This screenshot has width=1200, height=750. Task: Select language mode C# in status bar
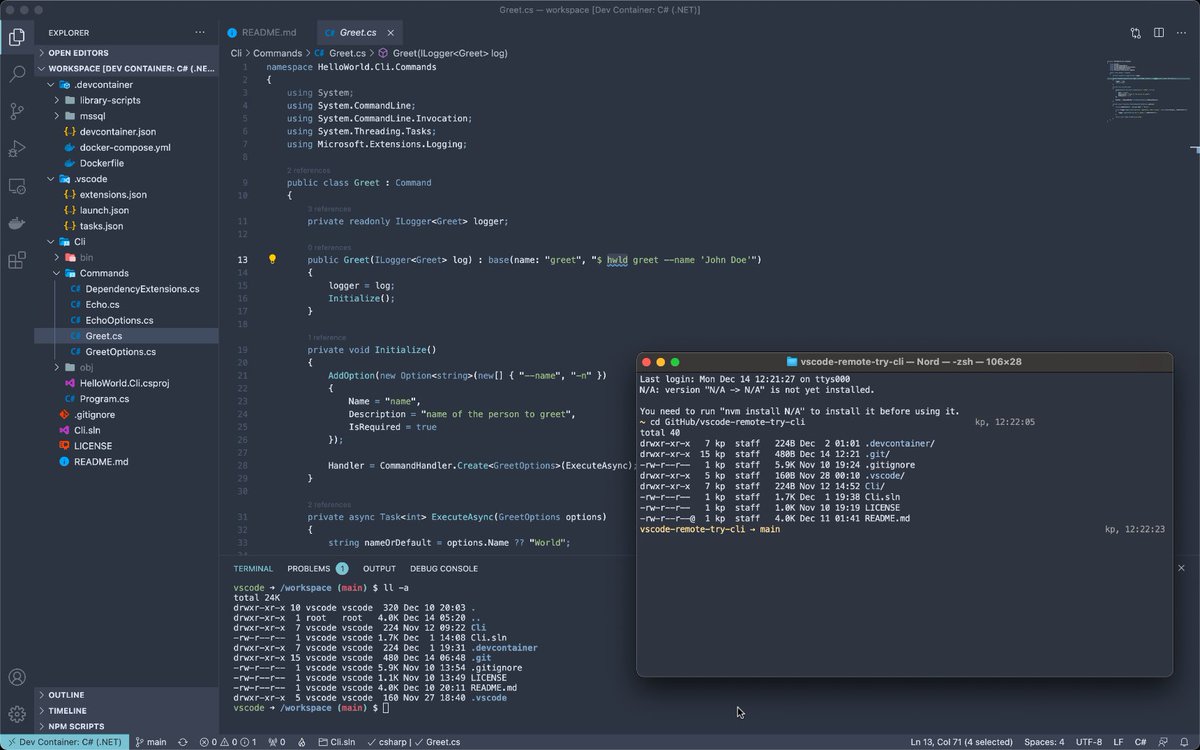(1141, 742)
